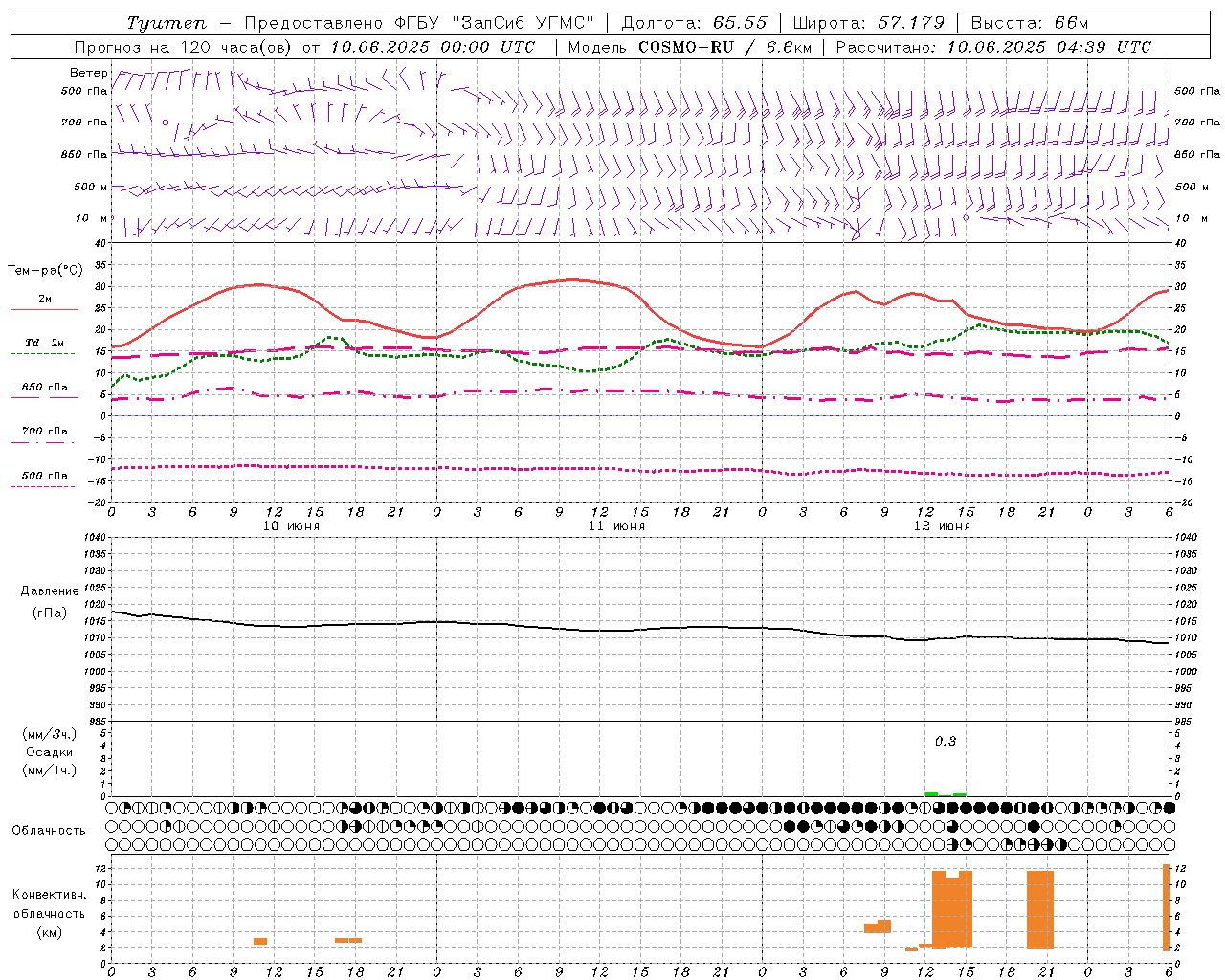Click the 'Предоставлено ФГБУ "ЗапСиб УГМС"' provider text

(x=421, y=23)
